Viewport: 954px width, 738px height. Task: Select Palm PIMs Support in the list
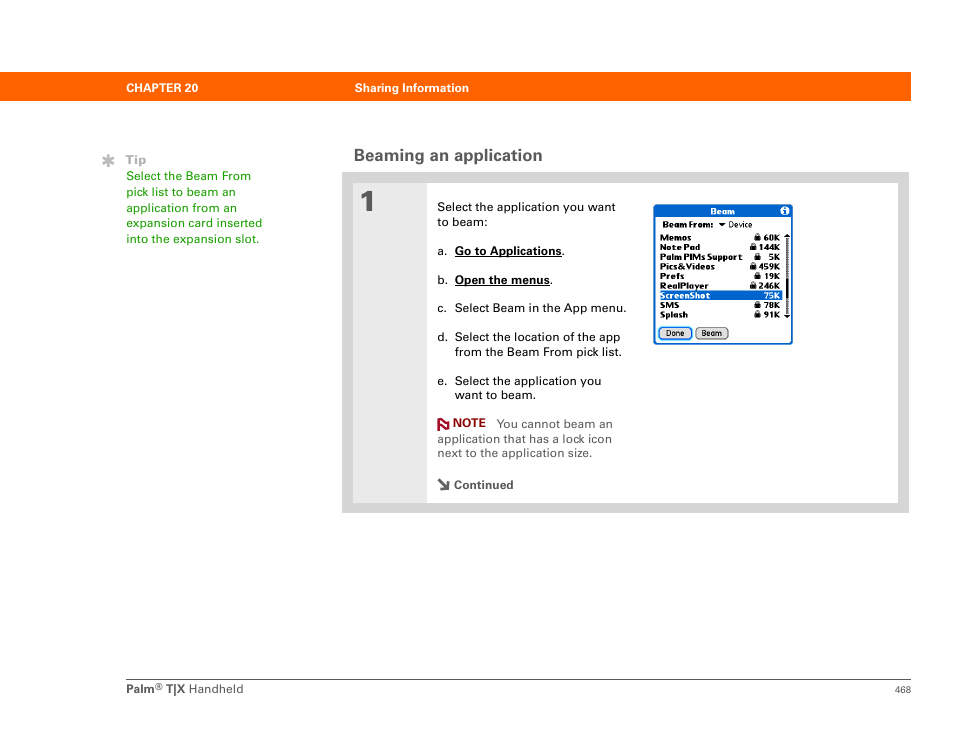(720, 257)
